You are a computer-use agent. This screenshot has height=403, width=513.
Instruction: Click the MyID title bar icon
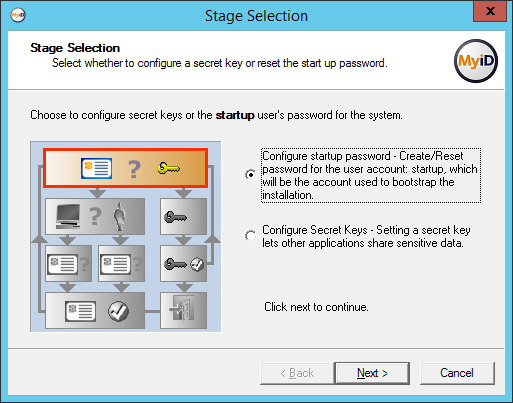click(x=18, y=15)
